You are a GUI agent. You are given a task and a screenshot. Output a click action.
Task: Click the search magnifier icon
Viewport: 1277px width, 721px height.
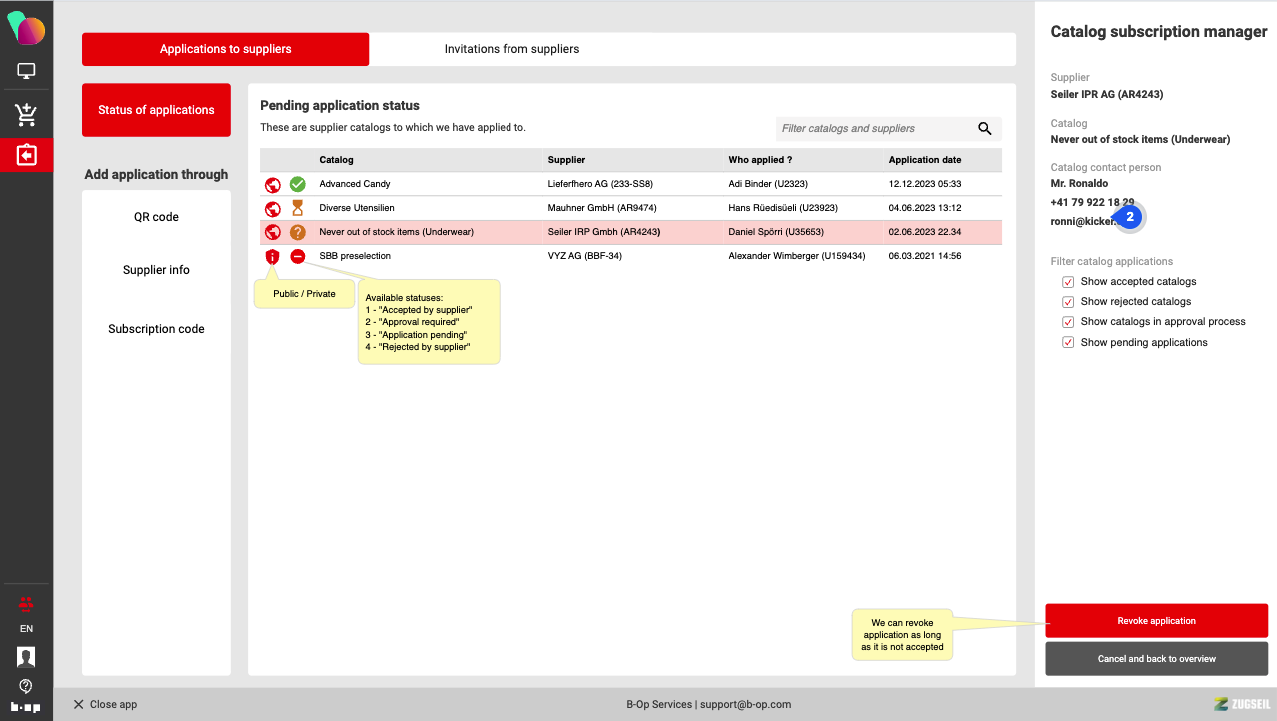[984, 129]
